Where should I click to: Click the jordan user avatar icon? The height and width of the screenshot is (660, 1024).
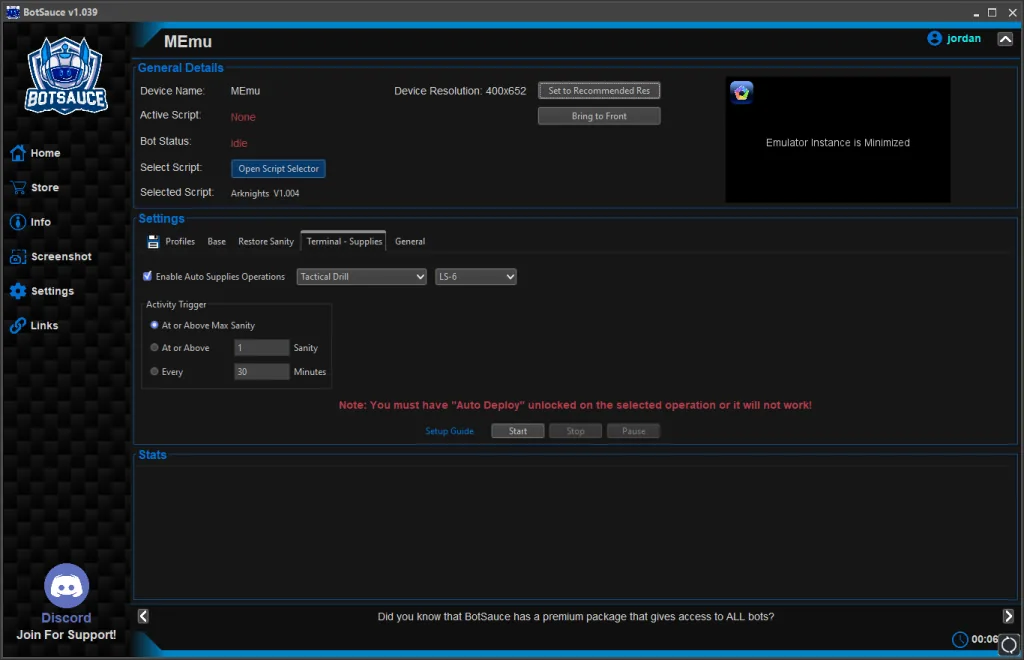click(x=935, y=39)
